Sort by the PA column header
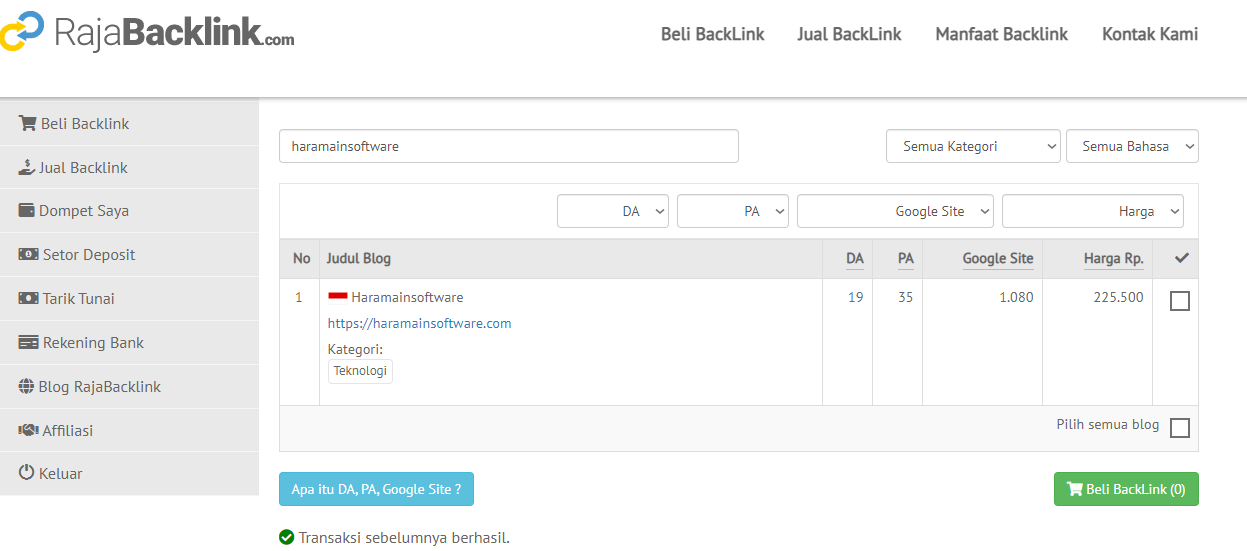 pyautogui.click(x=905, y=258)
